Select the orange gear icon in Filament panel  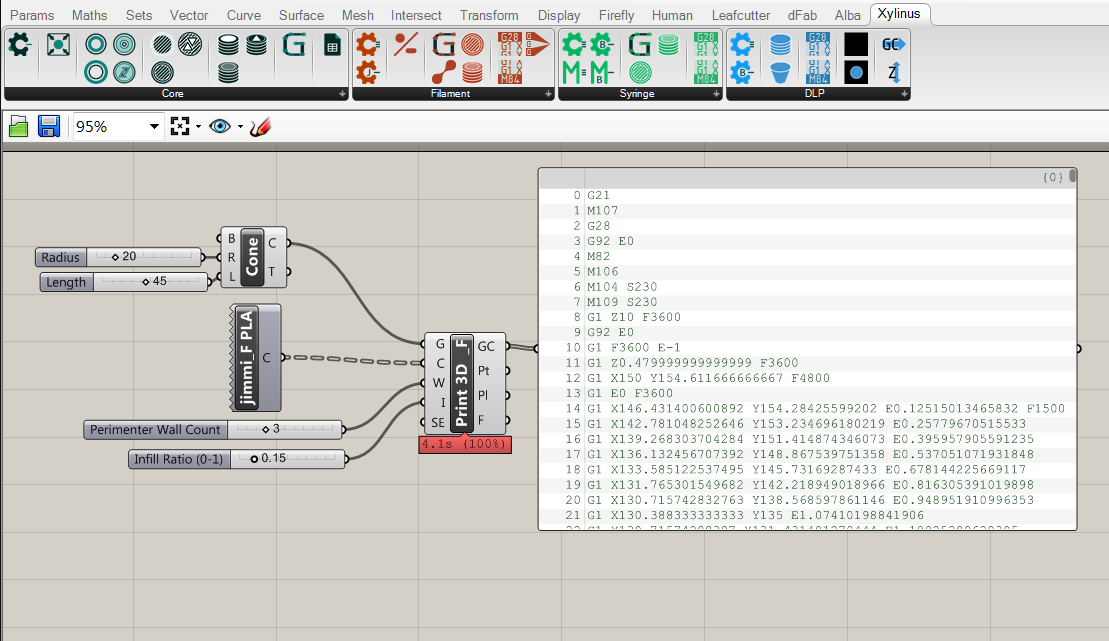[x=367, y=45]
